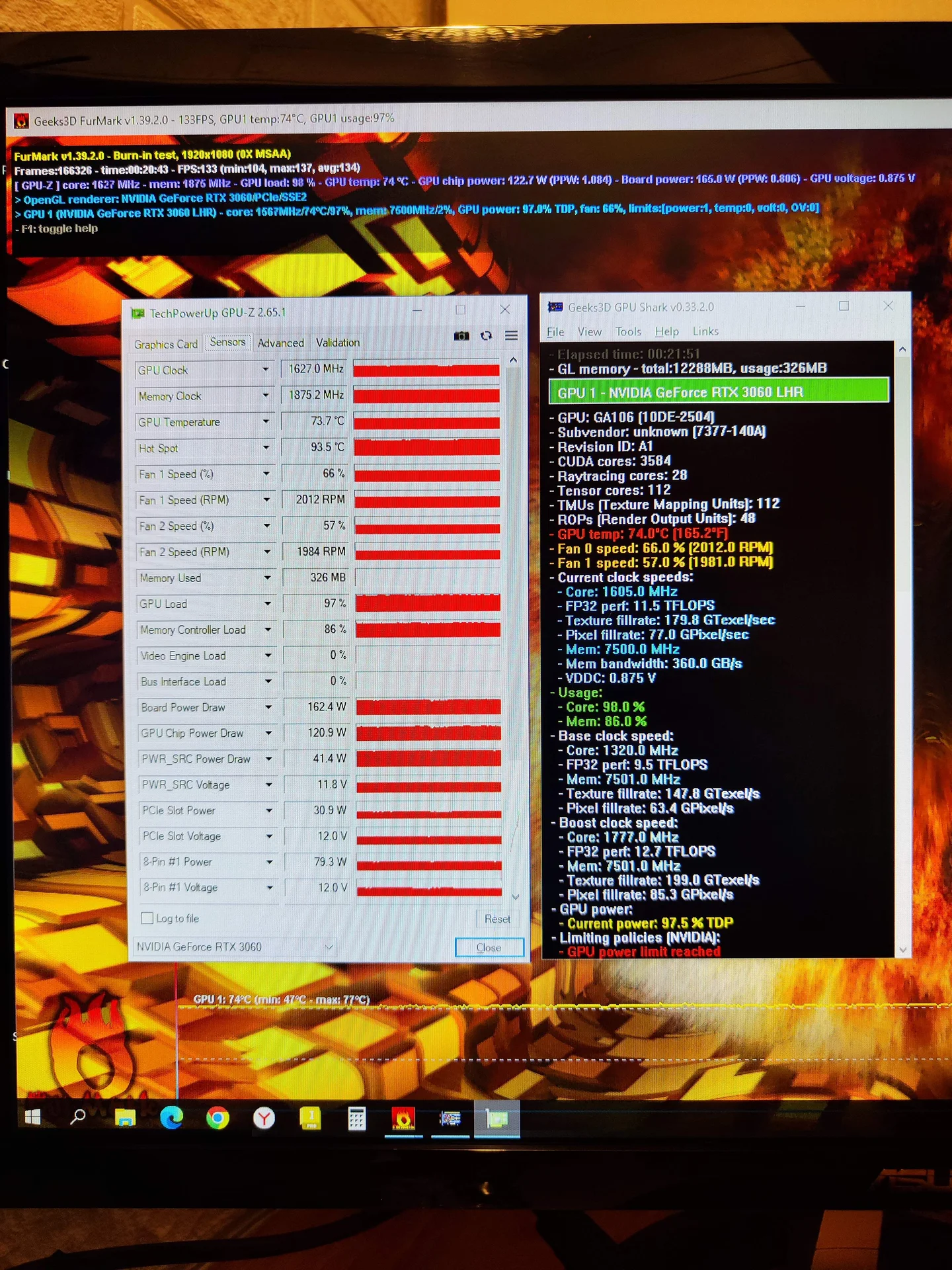Image resolution: width=952 pixels, height=1270 pixels.
Task: Click GPU Shark scrollbar down arrow
Action: pyautogui.click(x=903, y=949)
